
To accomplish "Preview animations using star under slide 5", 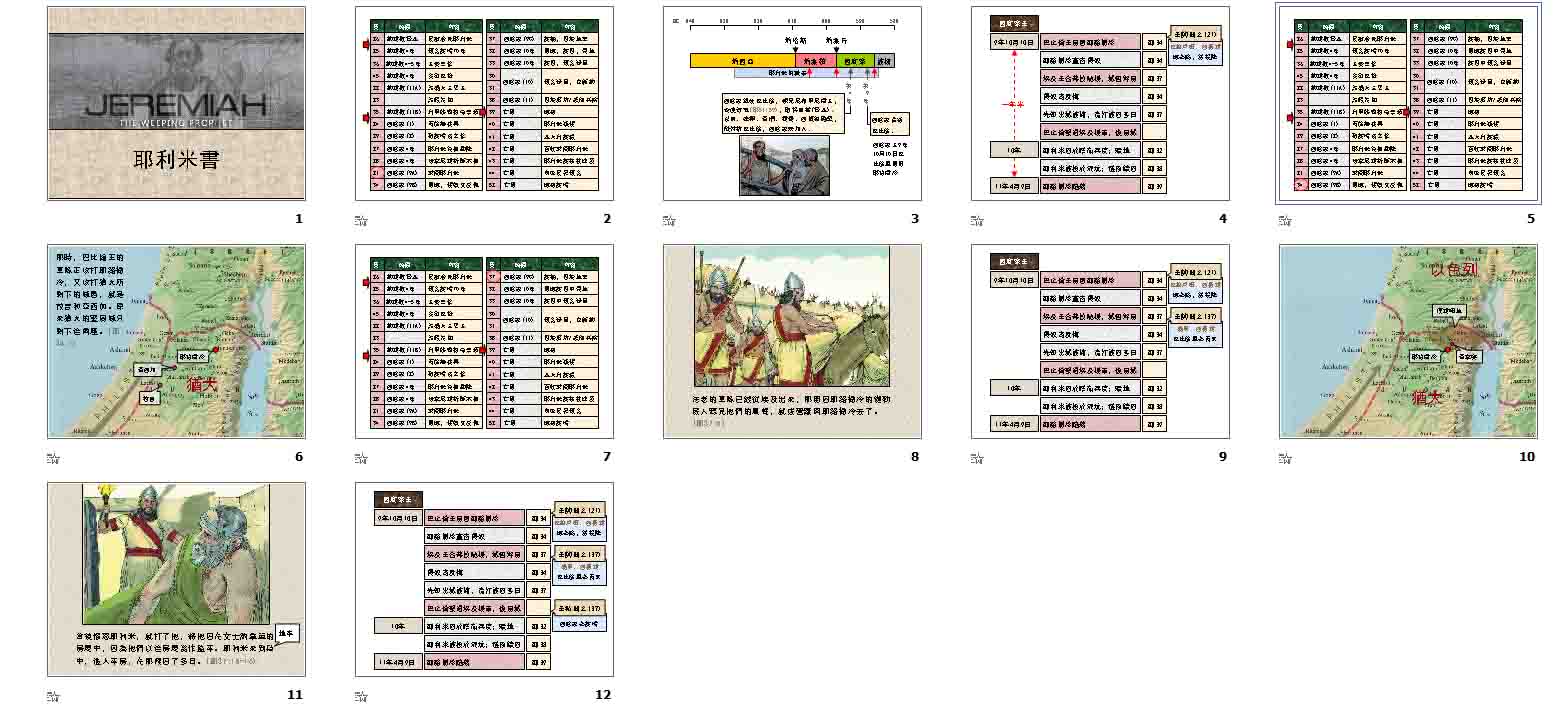I will pyautogui.click(x=1285, y=221).
